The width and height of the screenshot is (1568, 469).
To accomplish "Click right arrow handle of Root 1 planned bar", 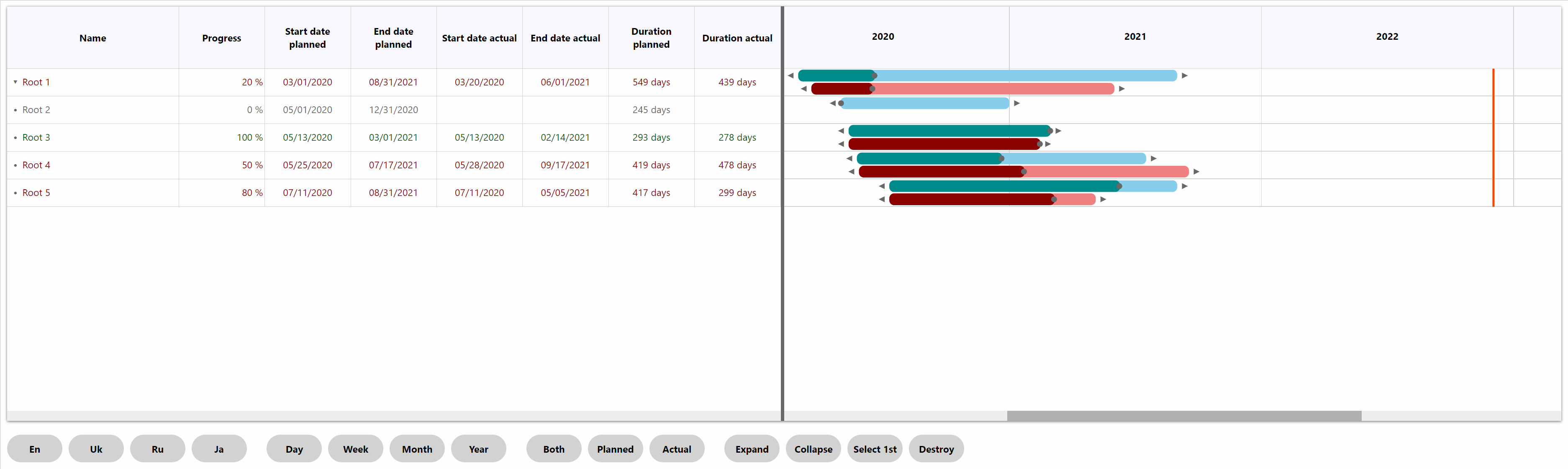I will (1185, 75).
